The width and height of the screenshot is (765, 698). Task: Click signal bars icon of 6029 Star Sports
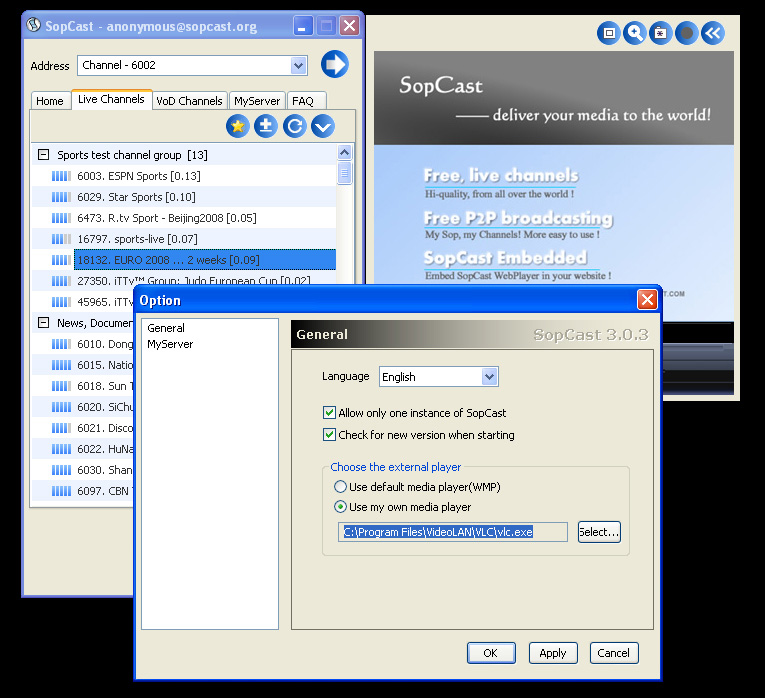click(x=61, y=197)
